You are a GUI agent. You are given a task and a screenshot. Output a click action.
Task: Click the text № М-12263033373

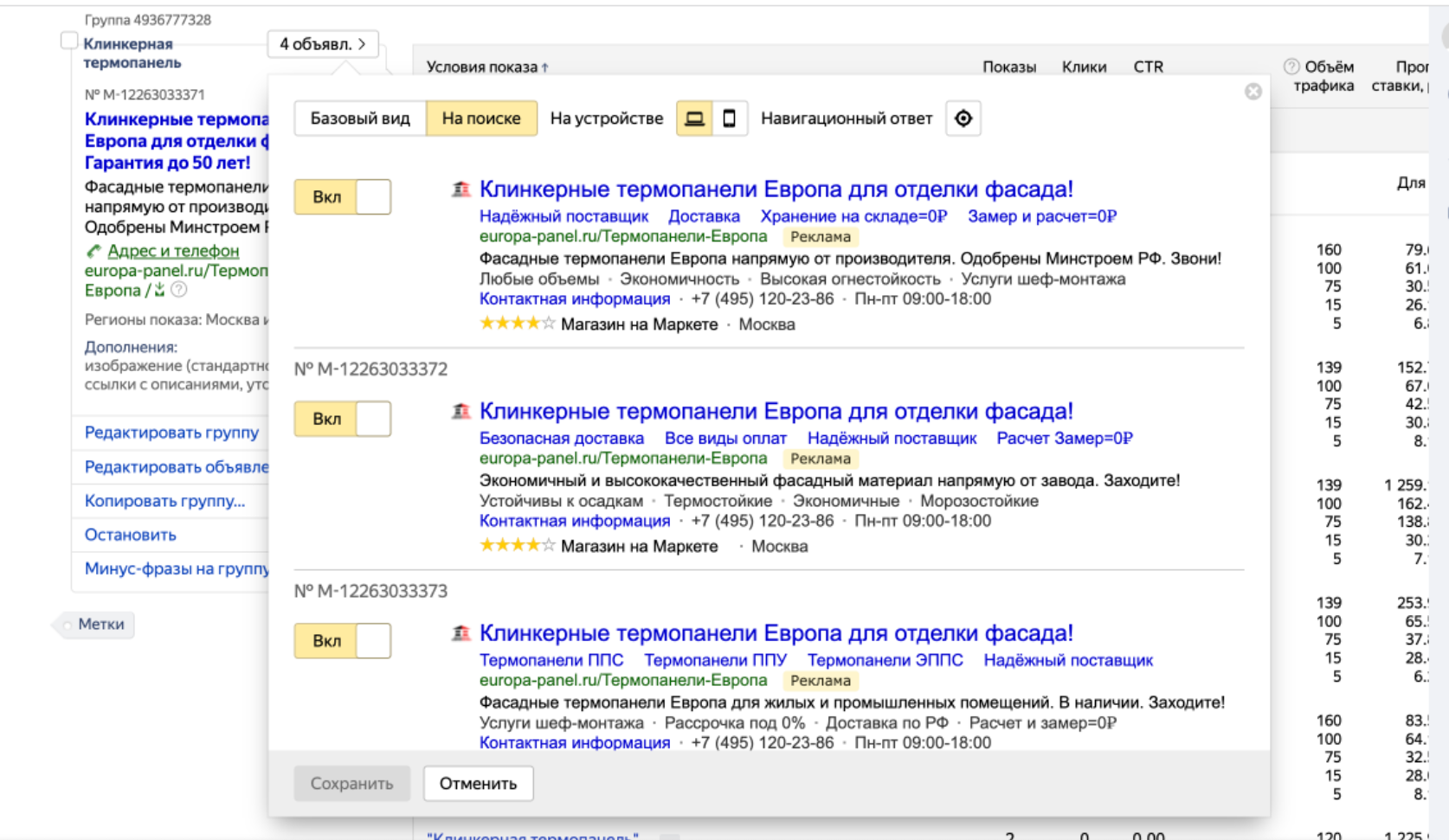[x=370, y=591]
